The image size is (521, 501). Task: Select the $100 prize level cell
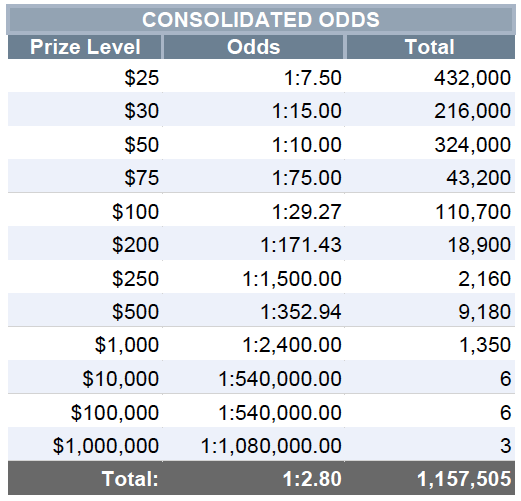click(85, 210)
